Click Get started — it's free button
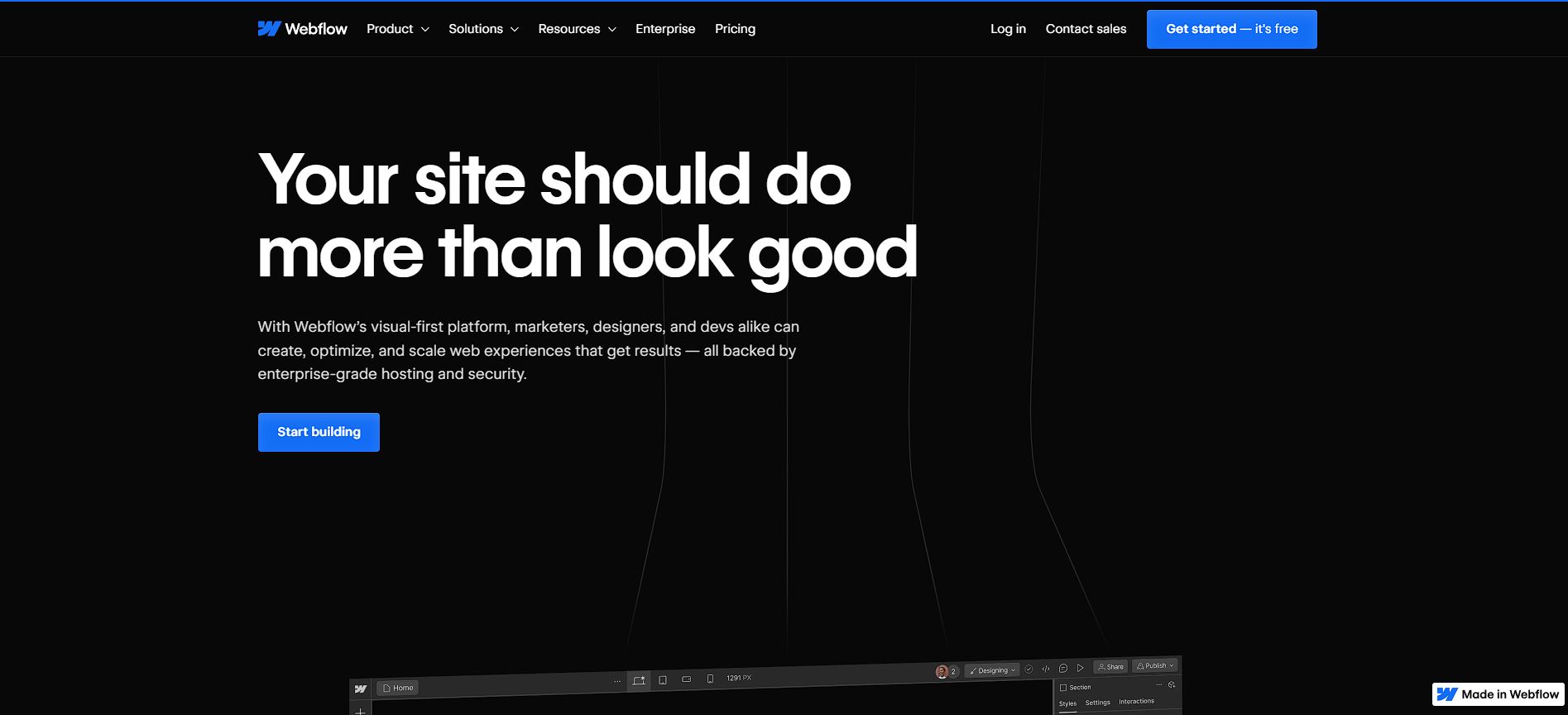Viewport: 1568px width, 715px height. [x=1231, y=29]
